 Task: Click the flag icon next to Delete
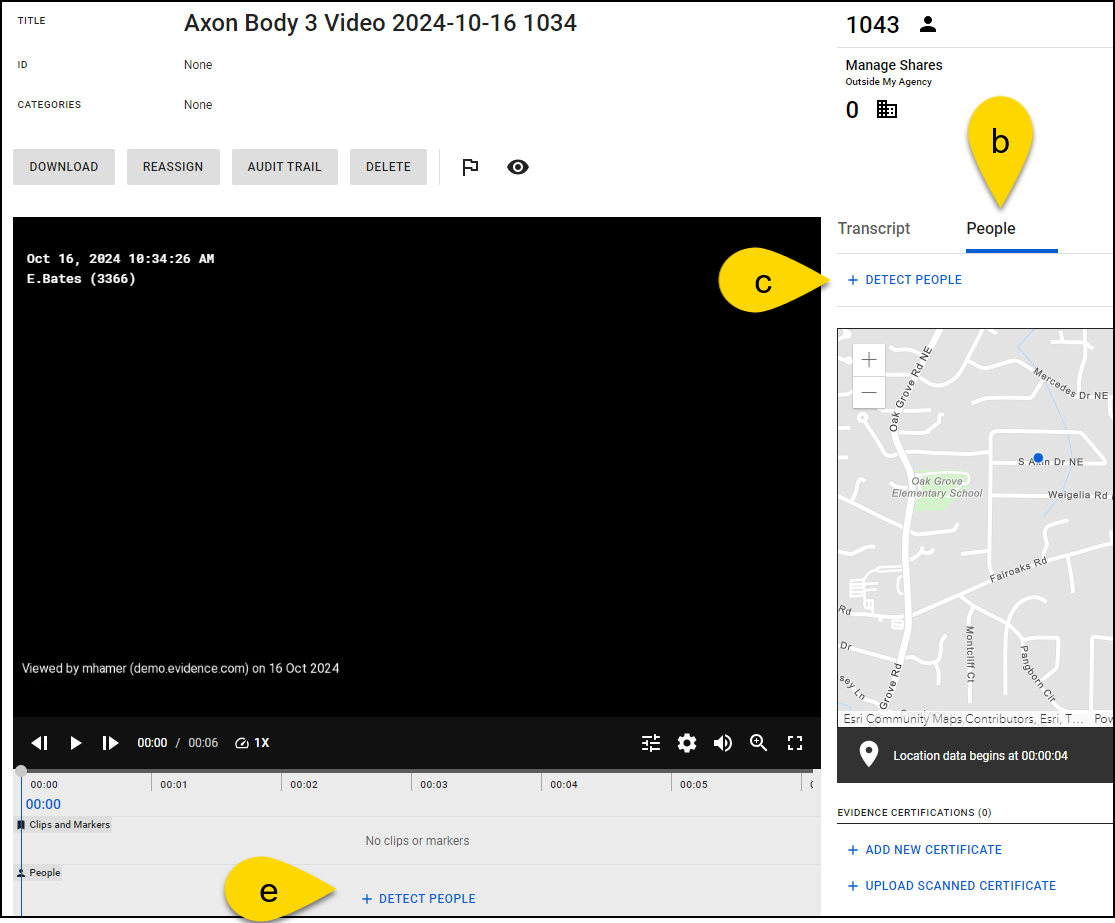[470, 167]
